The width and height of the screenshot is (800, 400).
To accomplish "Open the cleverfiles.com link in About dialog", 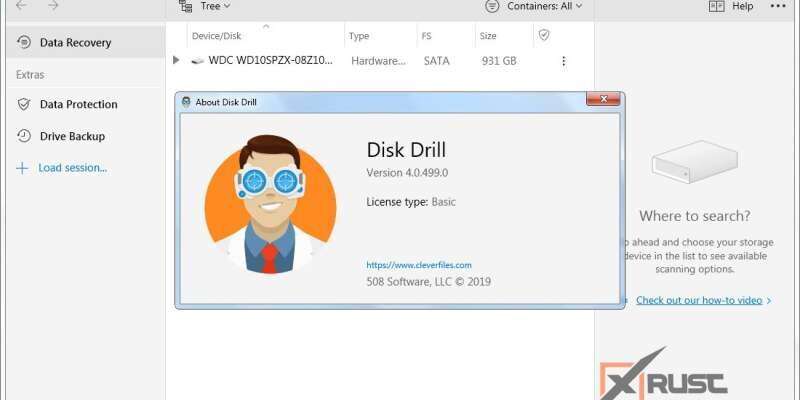I will (419, 265).
